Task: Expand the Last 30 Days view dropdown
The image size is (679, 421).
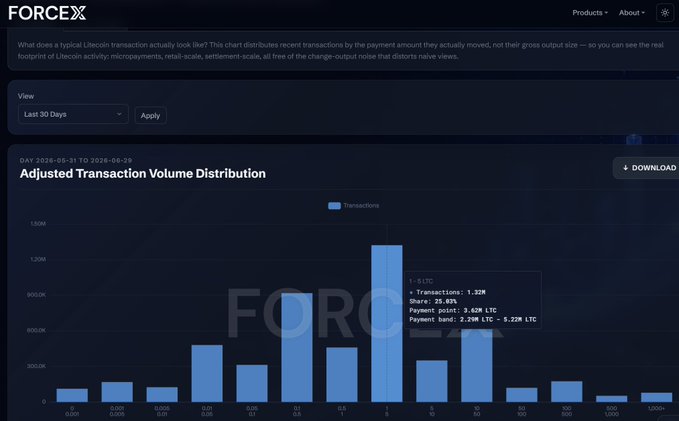Action: click(x=73, y=114)
